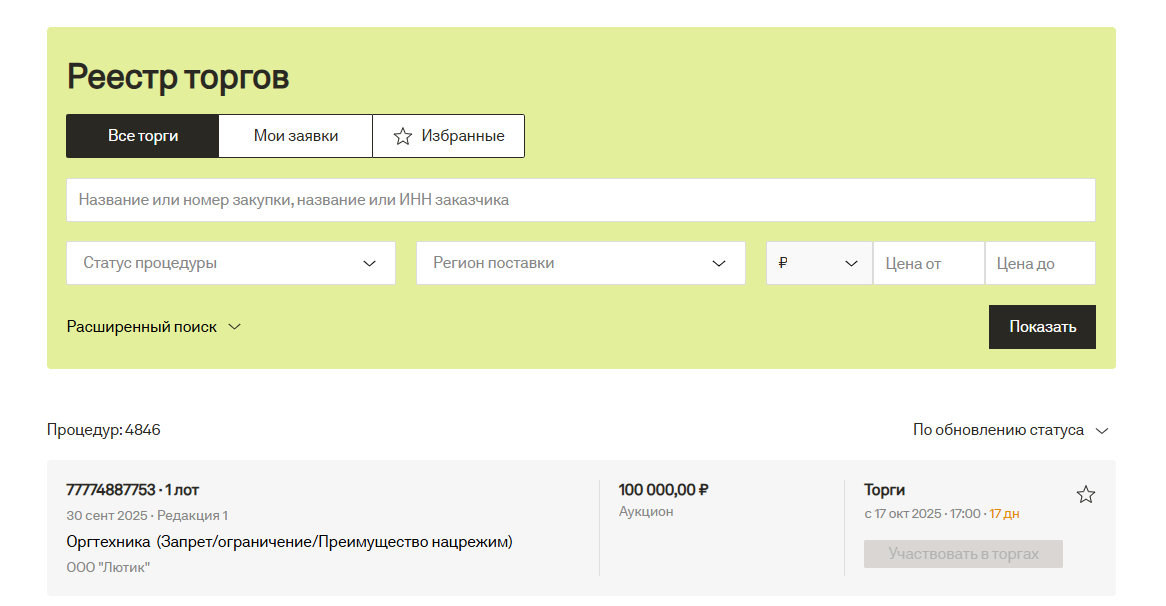Open procedure number 77774887753

click(111, 490)
